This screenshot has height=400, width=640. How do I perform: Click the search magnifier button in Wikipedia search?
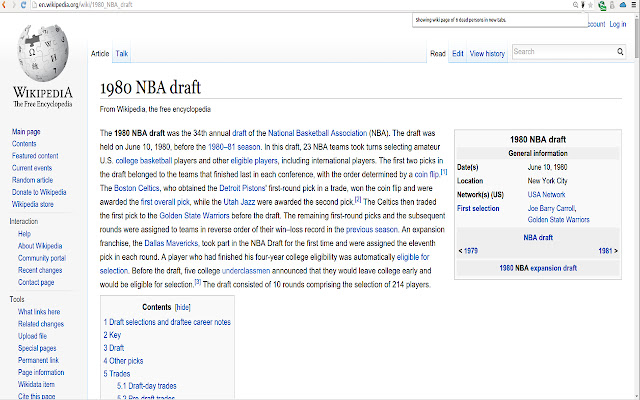point(620,51)
